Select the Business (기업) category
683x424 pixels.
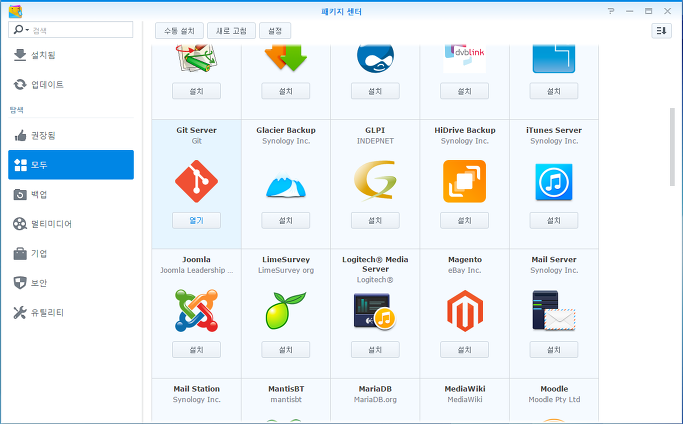(71, 254)
